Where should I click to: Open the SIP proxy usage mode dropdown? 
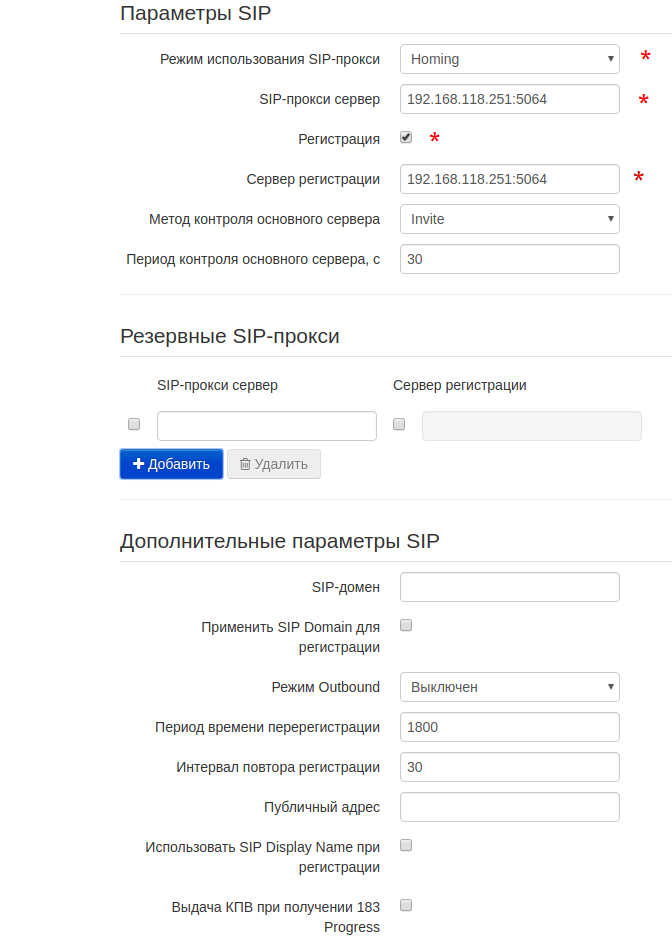pos(509,59)
